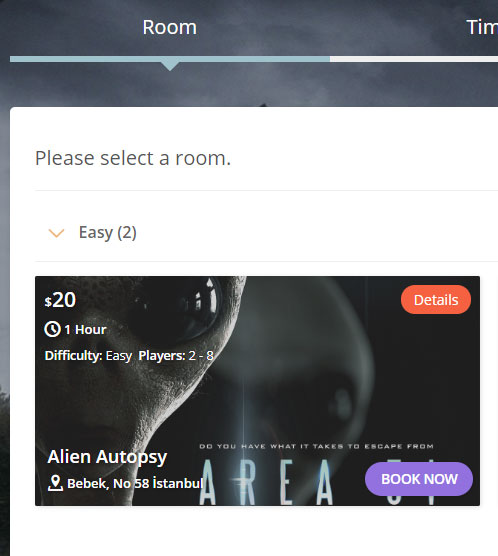Click the Alien Autopsy room title
This screenshot has height=556, width=498.
[x=107, y=457]
